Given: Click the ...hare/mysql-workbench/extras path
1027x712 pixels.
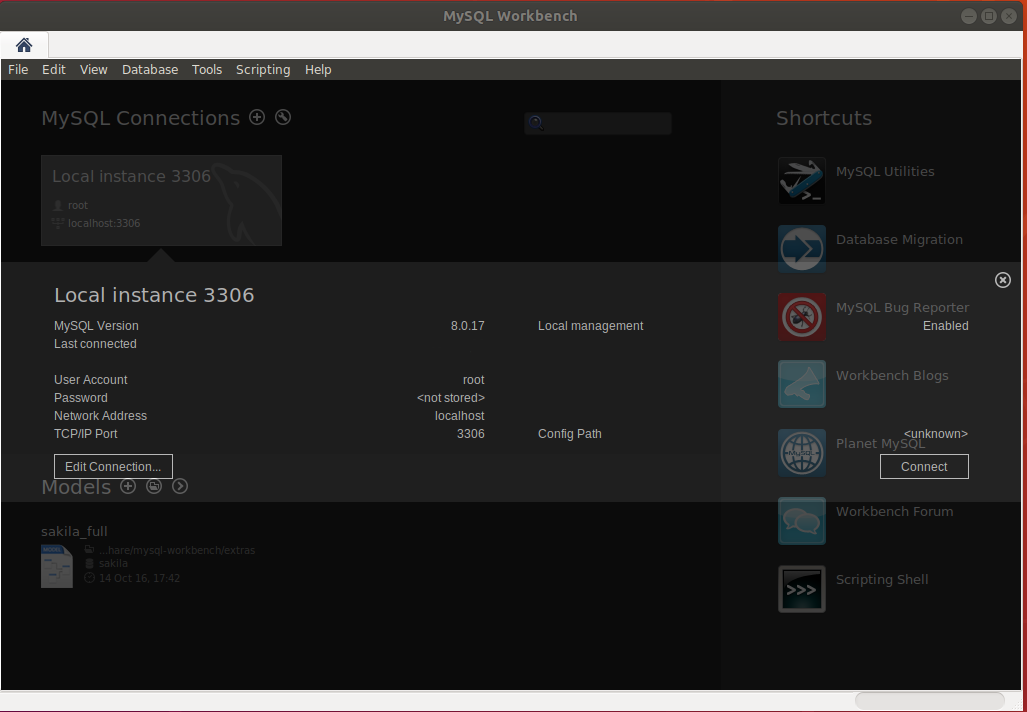Looking at the screenshot, I should pyautogui.click(x=177, y=550).
